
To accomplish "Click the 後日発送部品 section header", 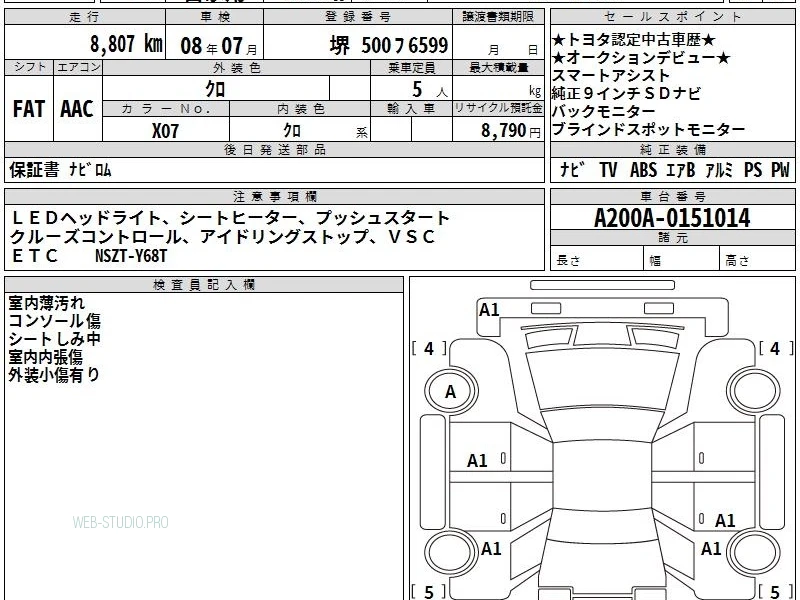I will (274, 149).
